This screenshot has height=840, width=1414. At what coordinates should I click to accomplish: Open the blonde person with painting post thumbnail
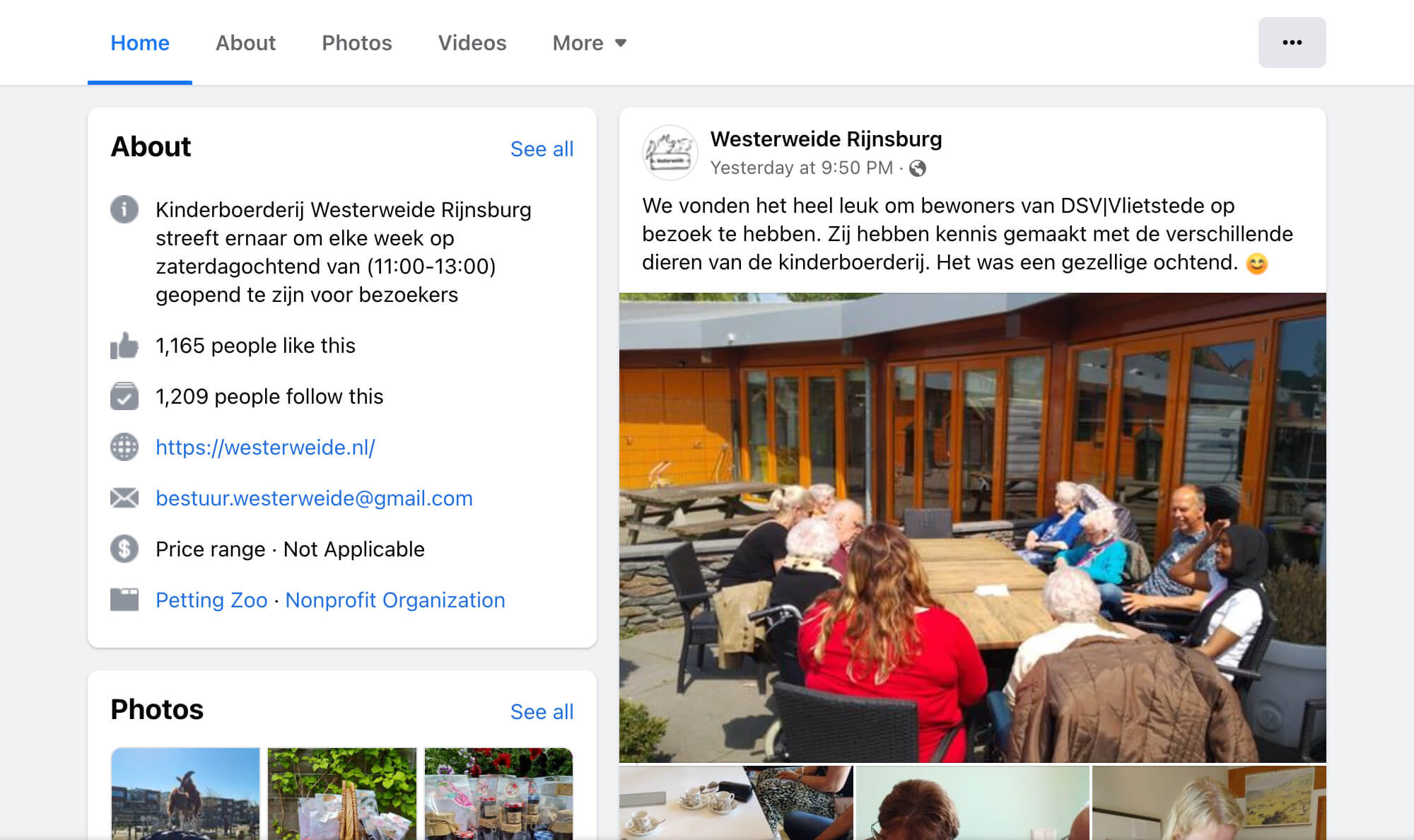1209,803
